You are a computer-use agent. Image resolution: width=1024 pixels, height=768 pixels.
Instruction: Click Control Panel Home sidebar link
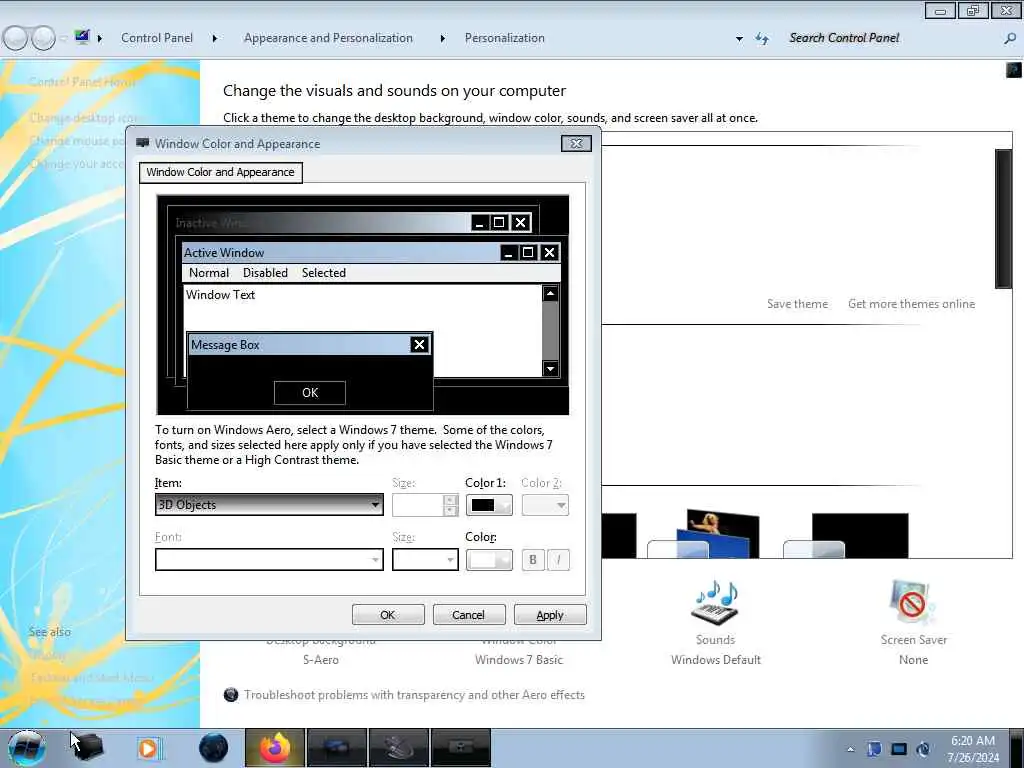[x=82, y=82]
